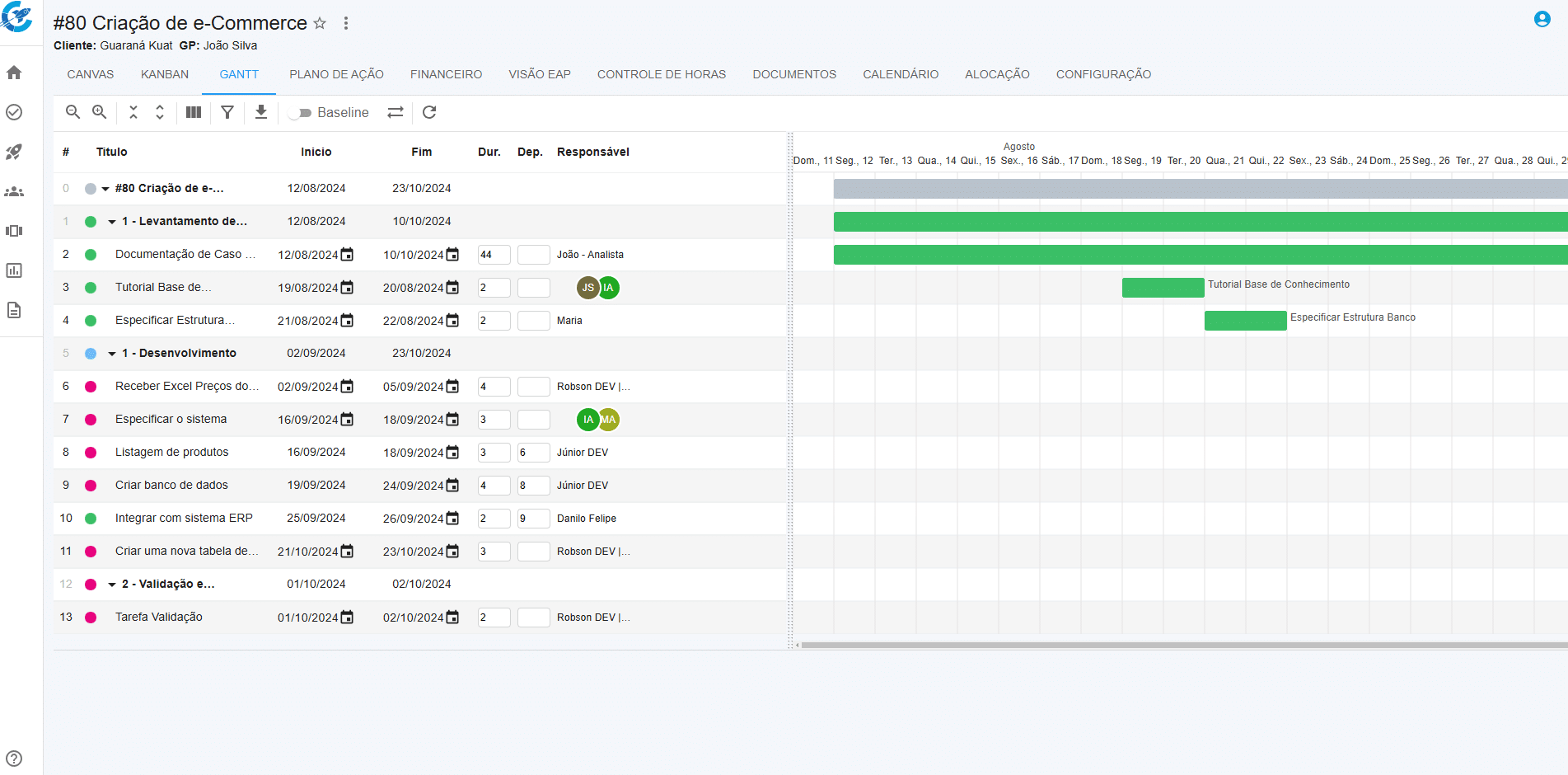This screenshot has height=775, width=1568.
Task: Click the horizontal timeline scrollbar
Action: tap(1184, 645)
